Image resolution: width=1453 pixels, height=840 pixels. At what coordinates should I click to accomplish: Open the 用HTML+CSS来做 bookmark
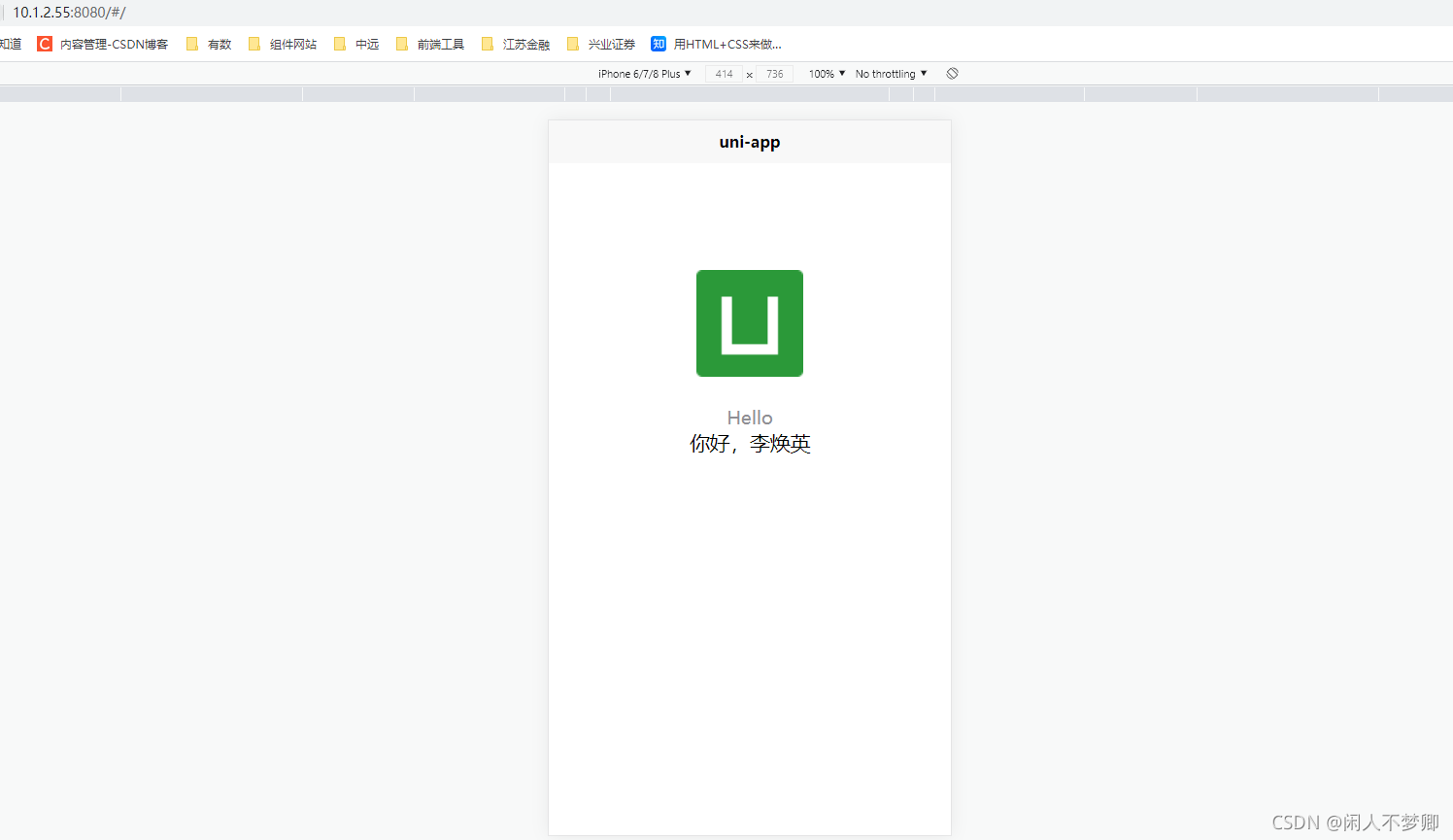[717, 44]
